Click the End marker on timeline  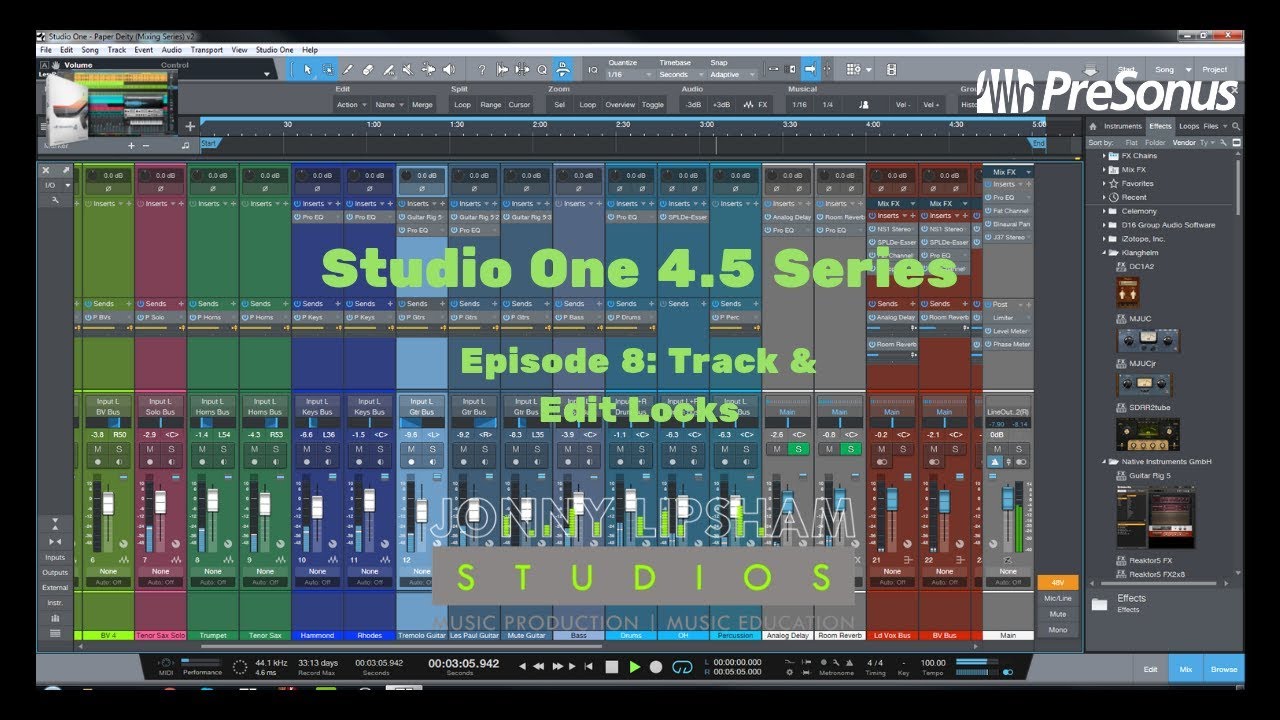(1038, 143)
